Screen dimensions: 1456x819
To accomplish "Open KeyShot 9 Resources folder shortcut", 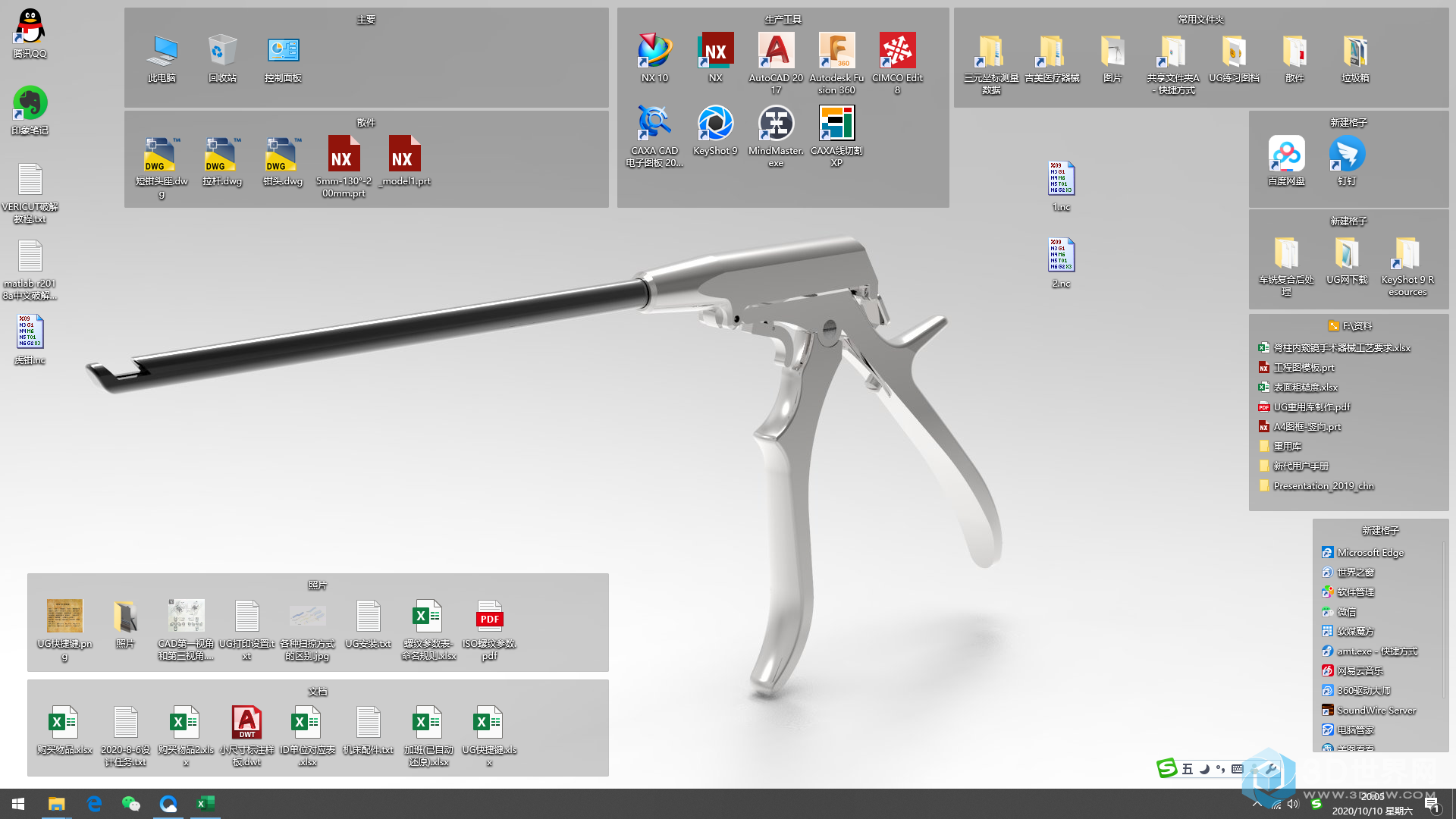I will point(1407,266).
